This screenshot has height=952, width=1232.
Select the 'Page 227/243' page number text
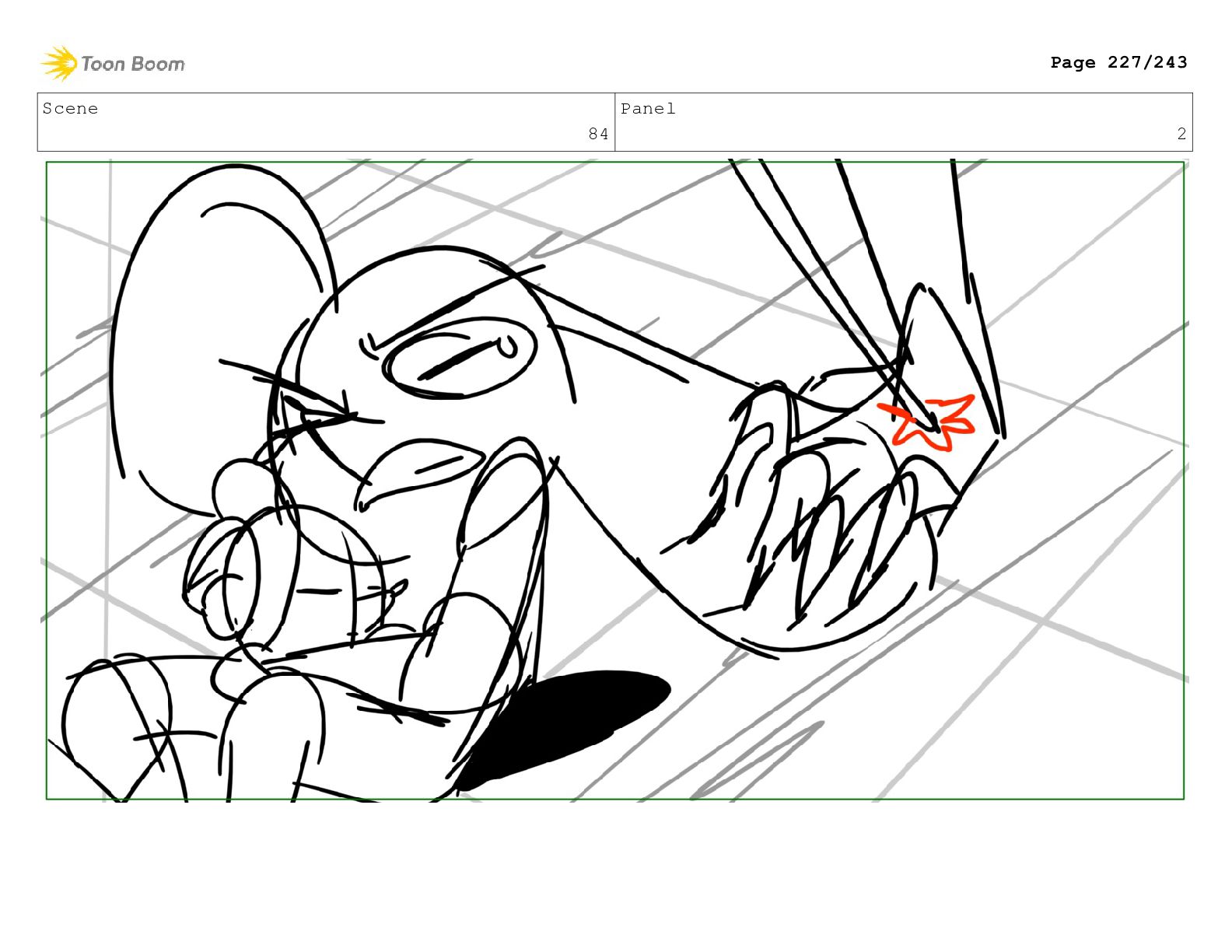click(1118, 62)
